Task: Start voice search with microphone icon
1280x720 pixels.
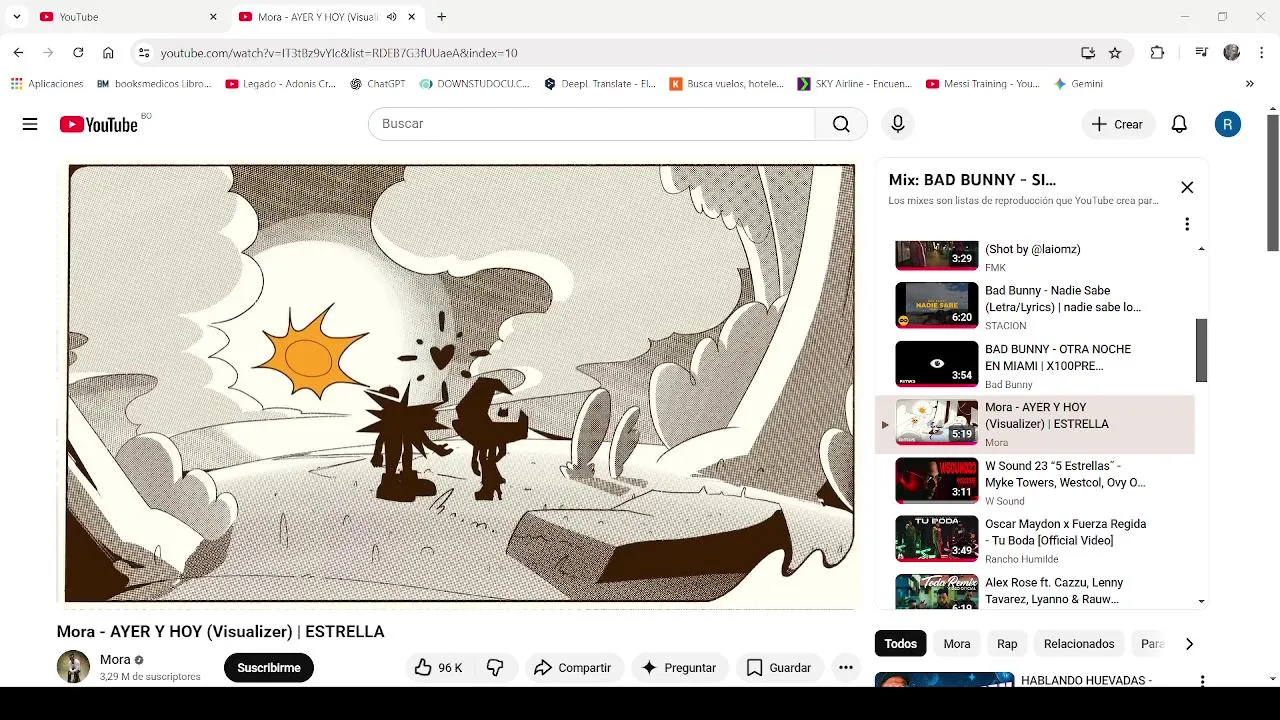Action: (898, 124)
